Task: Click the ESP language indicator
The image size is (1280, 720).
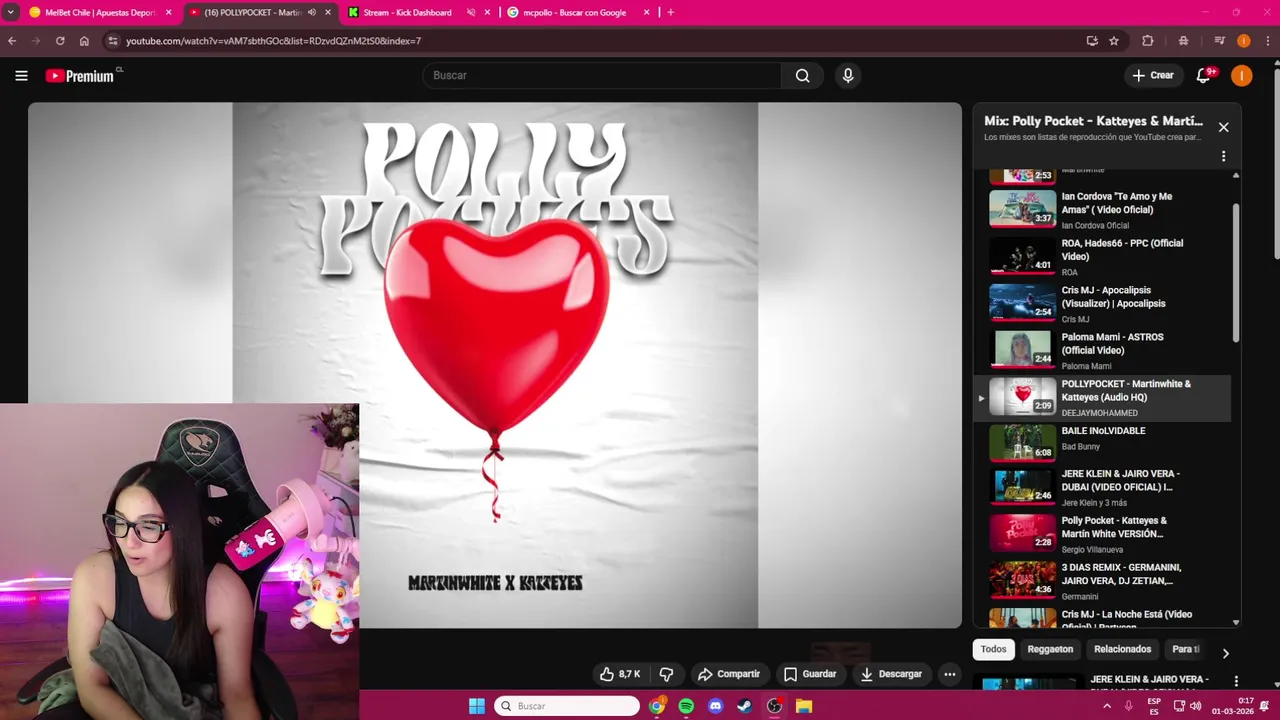Action: (1153, 706)
